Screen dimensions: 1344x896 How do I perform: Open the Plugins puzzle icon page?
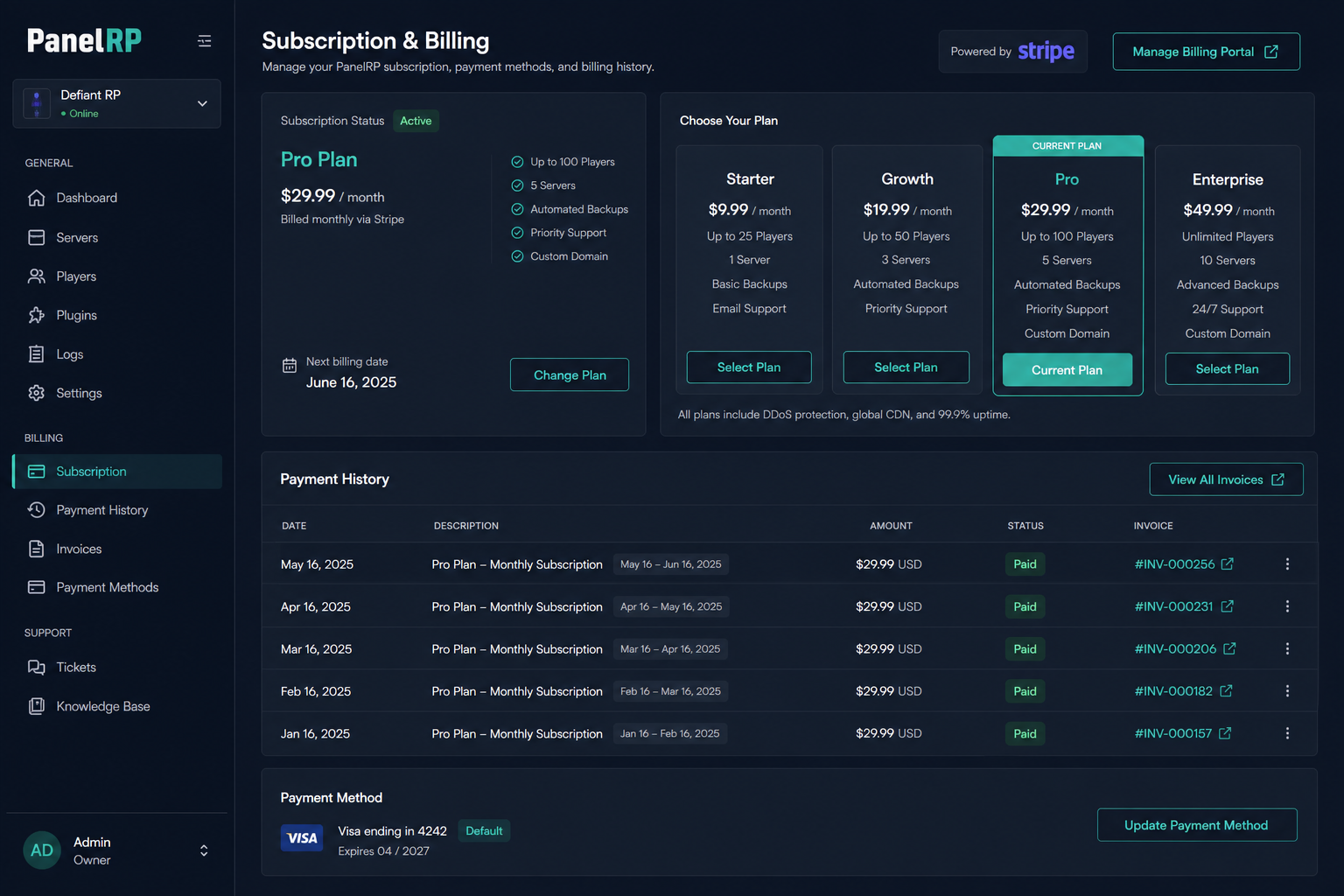point(37,315)
